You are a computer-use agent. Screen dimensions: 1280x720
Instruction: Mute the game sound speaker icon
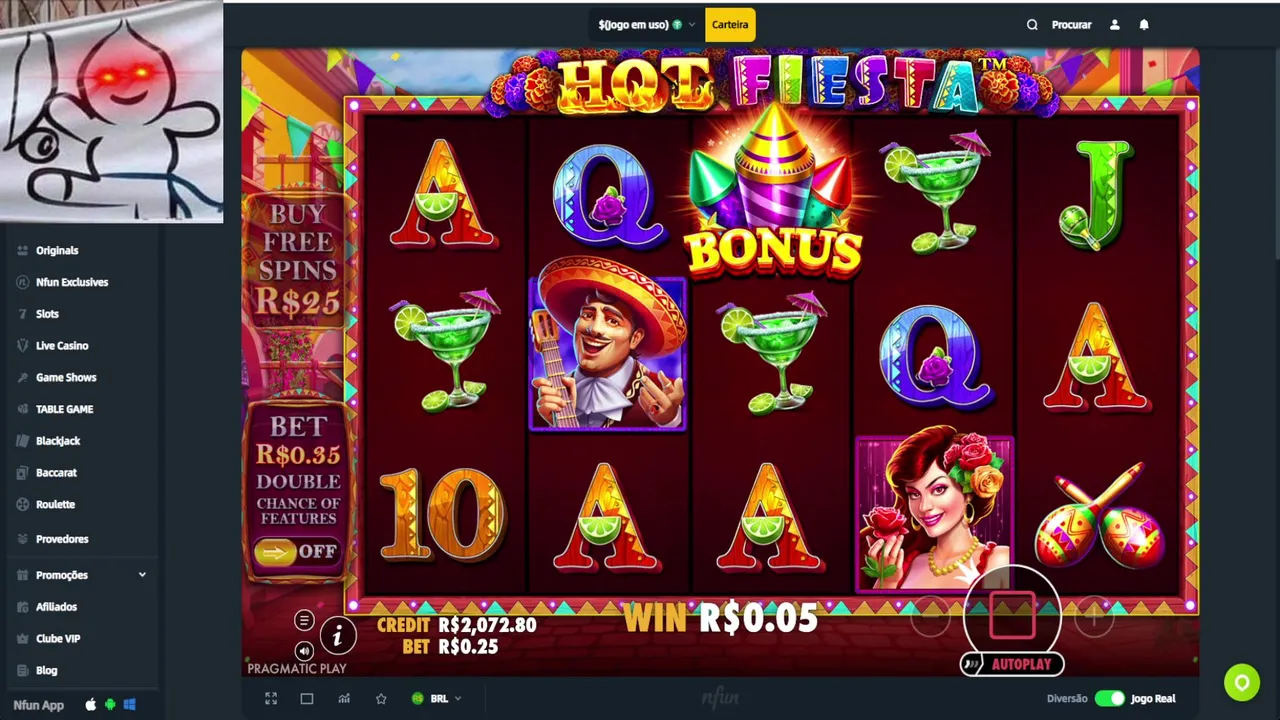click(x=304, y=651)
